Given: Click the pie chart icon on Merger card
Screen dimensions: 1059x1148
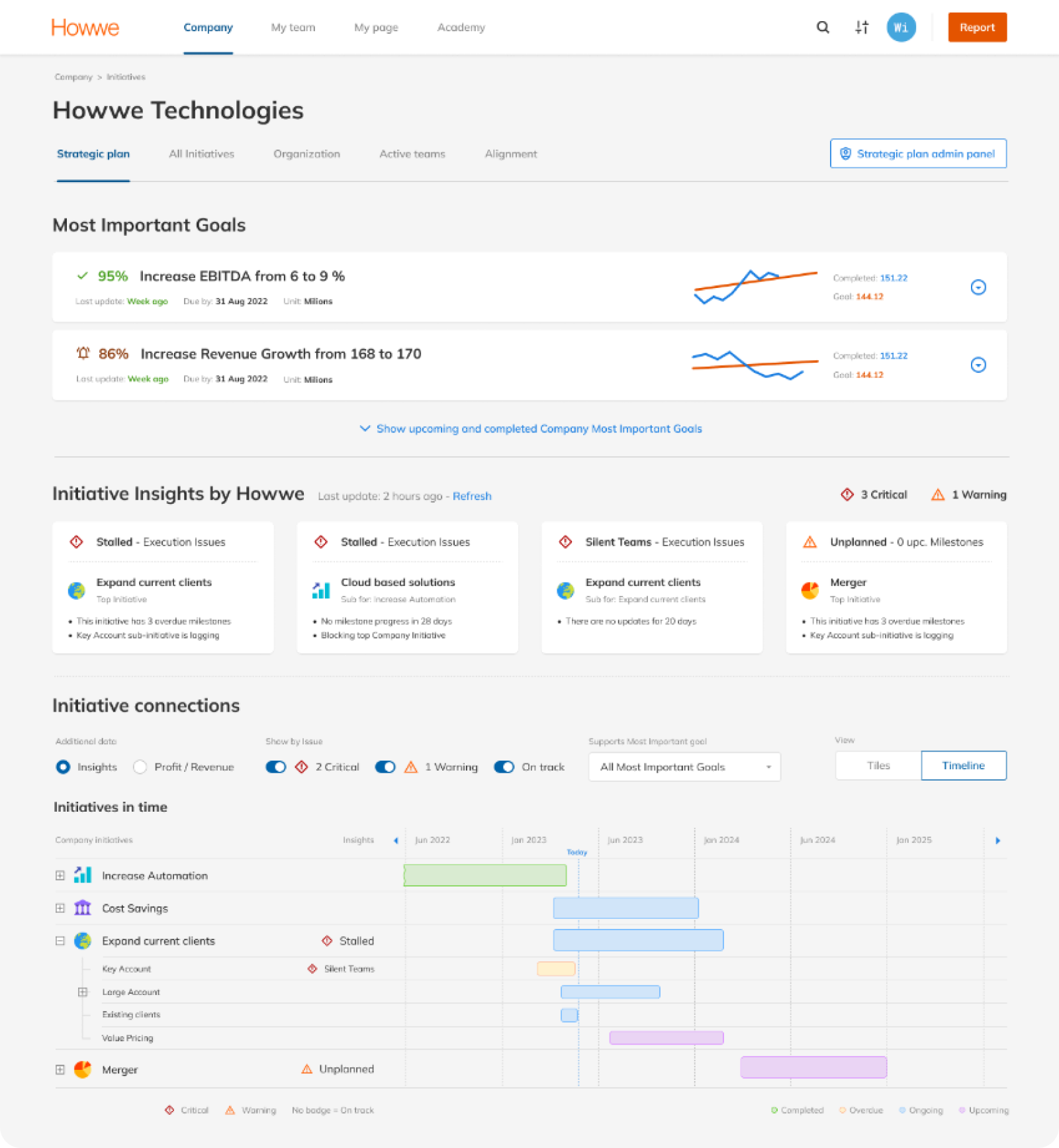Looking at the screenshot, I should (x=810, y=590).
